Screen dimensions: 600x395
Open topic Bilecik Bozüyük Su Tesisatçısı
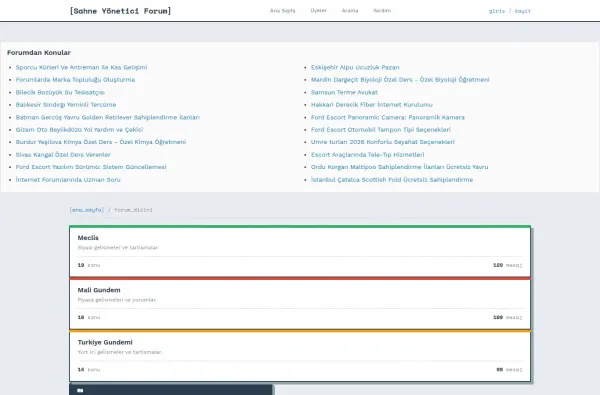[x=60, y=92]
